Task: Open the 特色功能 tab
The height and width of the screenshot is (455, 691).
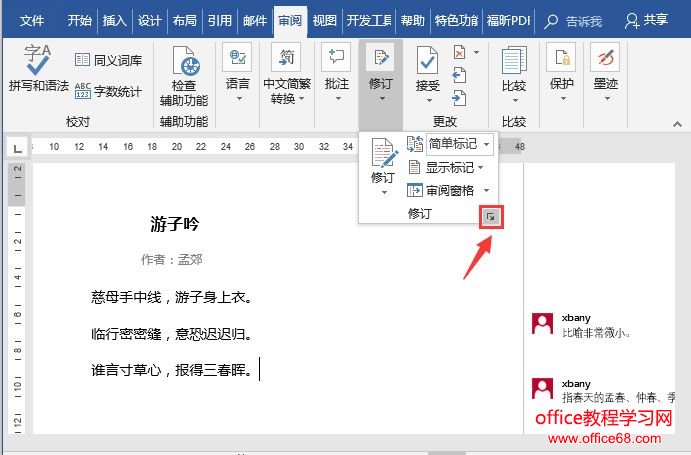Action: click(x=456, y=20)
